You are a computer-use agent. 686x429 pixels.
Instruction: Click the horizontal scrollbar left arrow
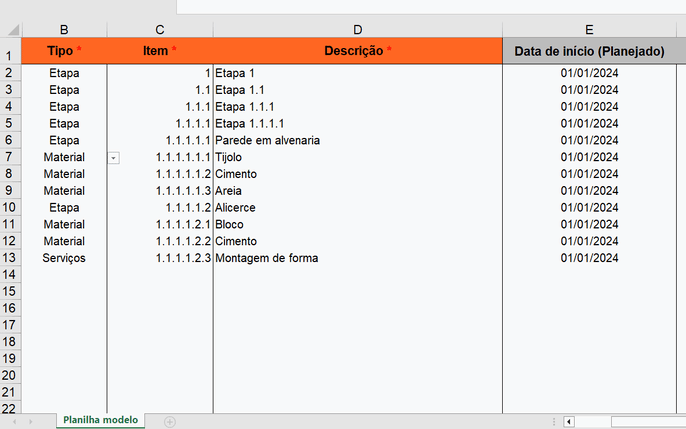coord(569,422)
